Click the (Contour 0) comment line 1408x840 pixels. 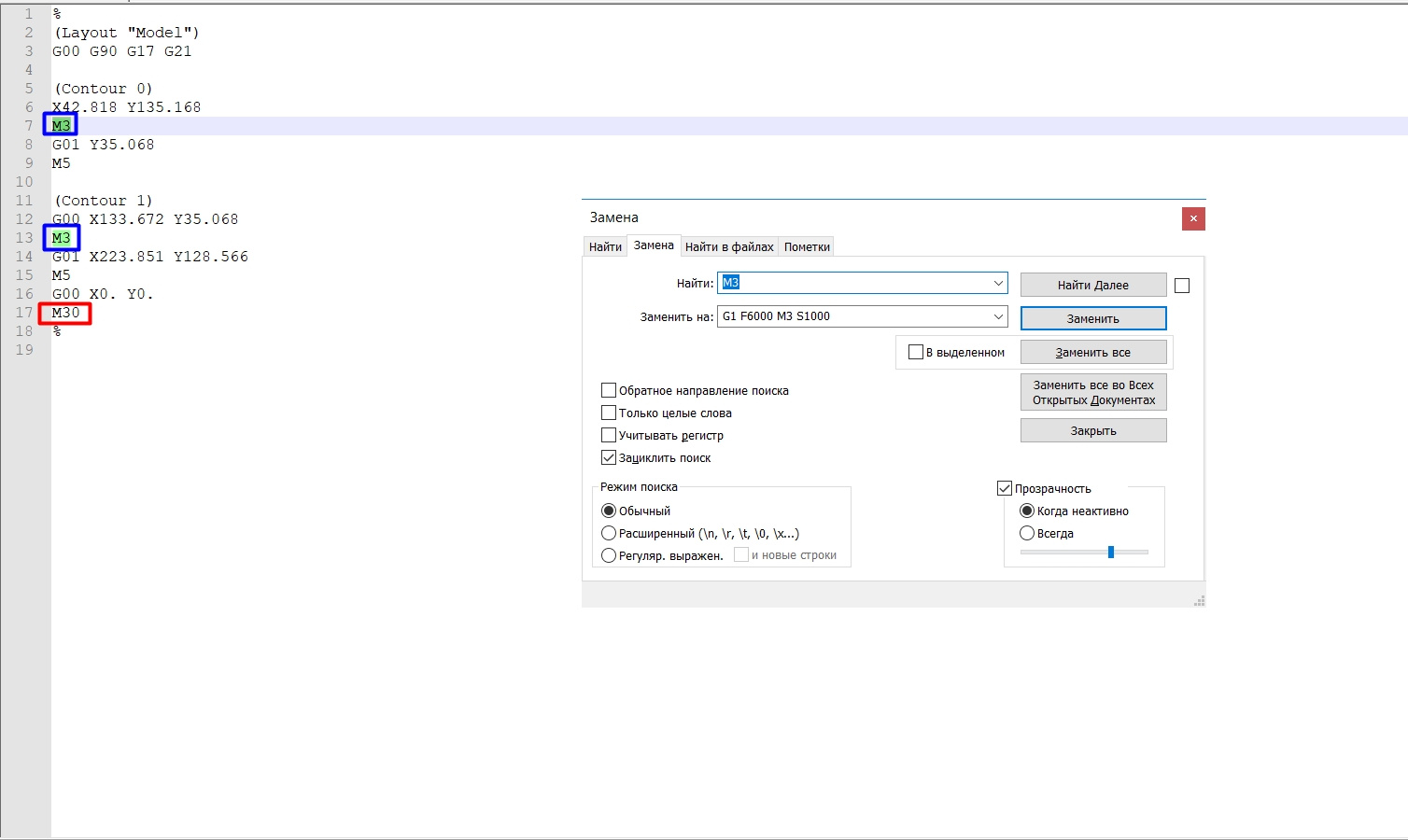(x=103, y=88)
